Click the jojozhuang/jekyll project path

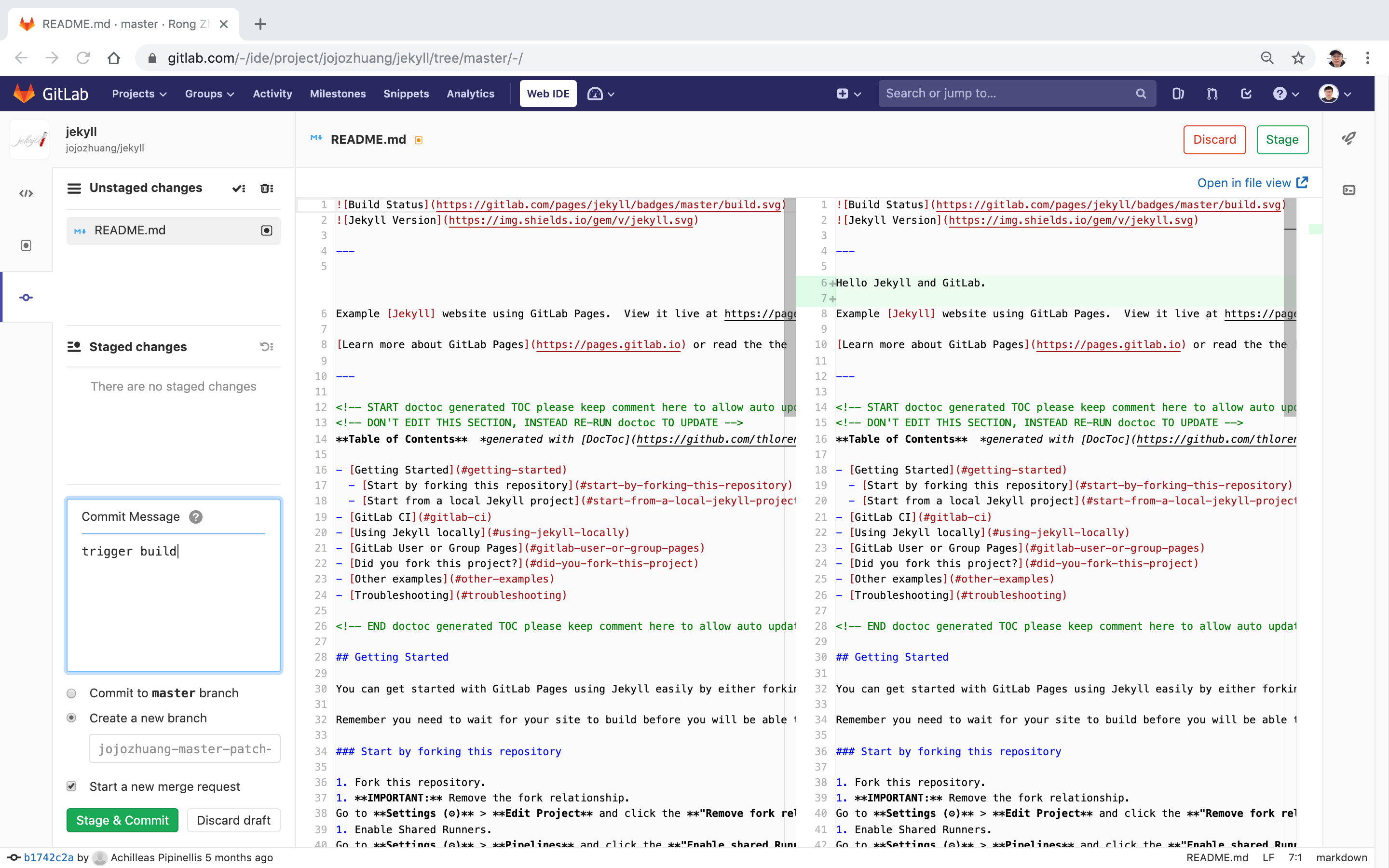[105, 148]
